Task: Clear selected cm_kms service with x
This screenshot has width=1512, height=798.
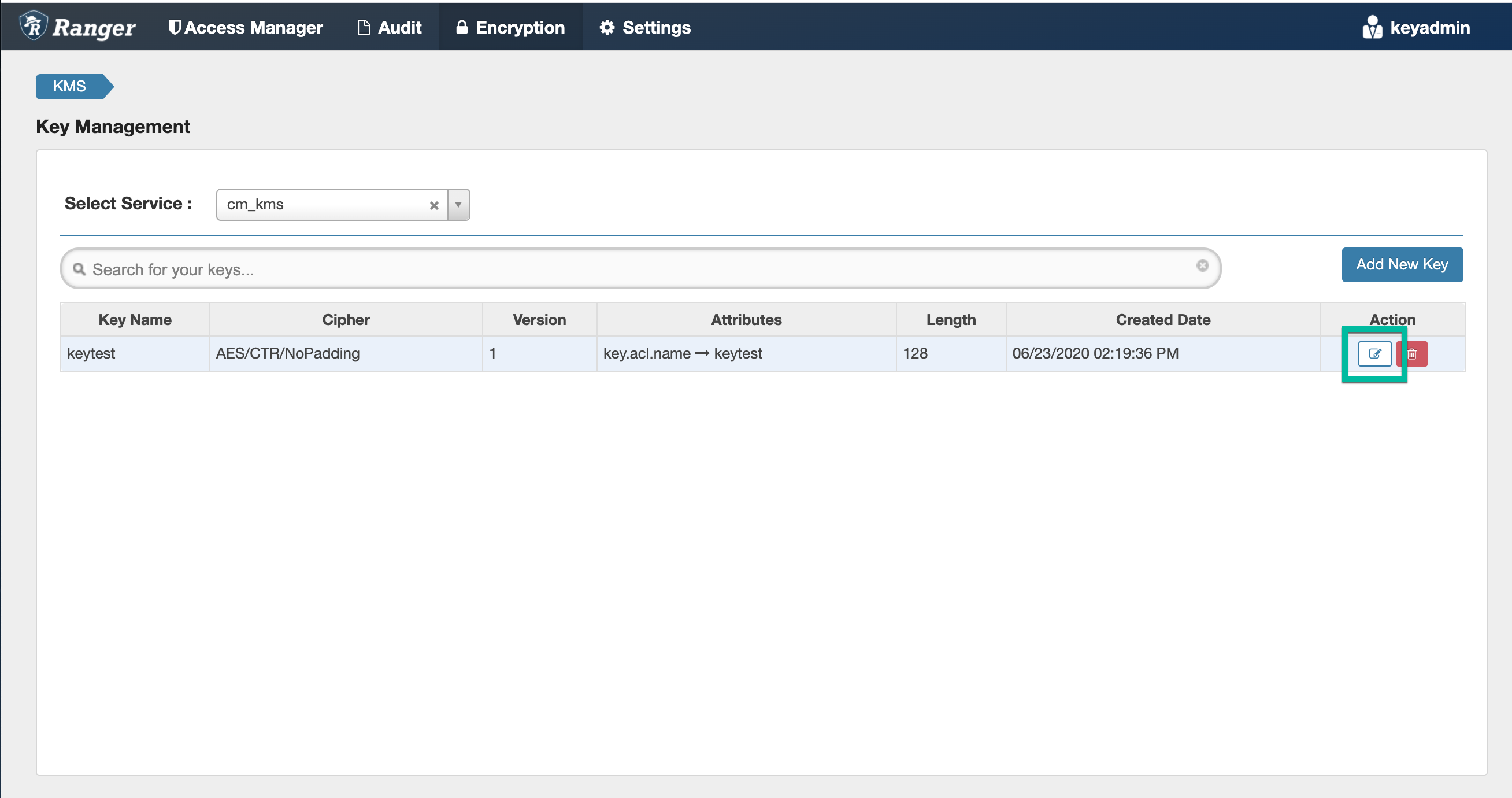Action: (433, 205)
